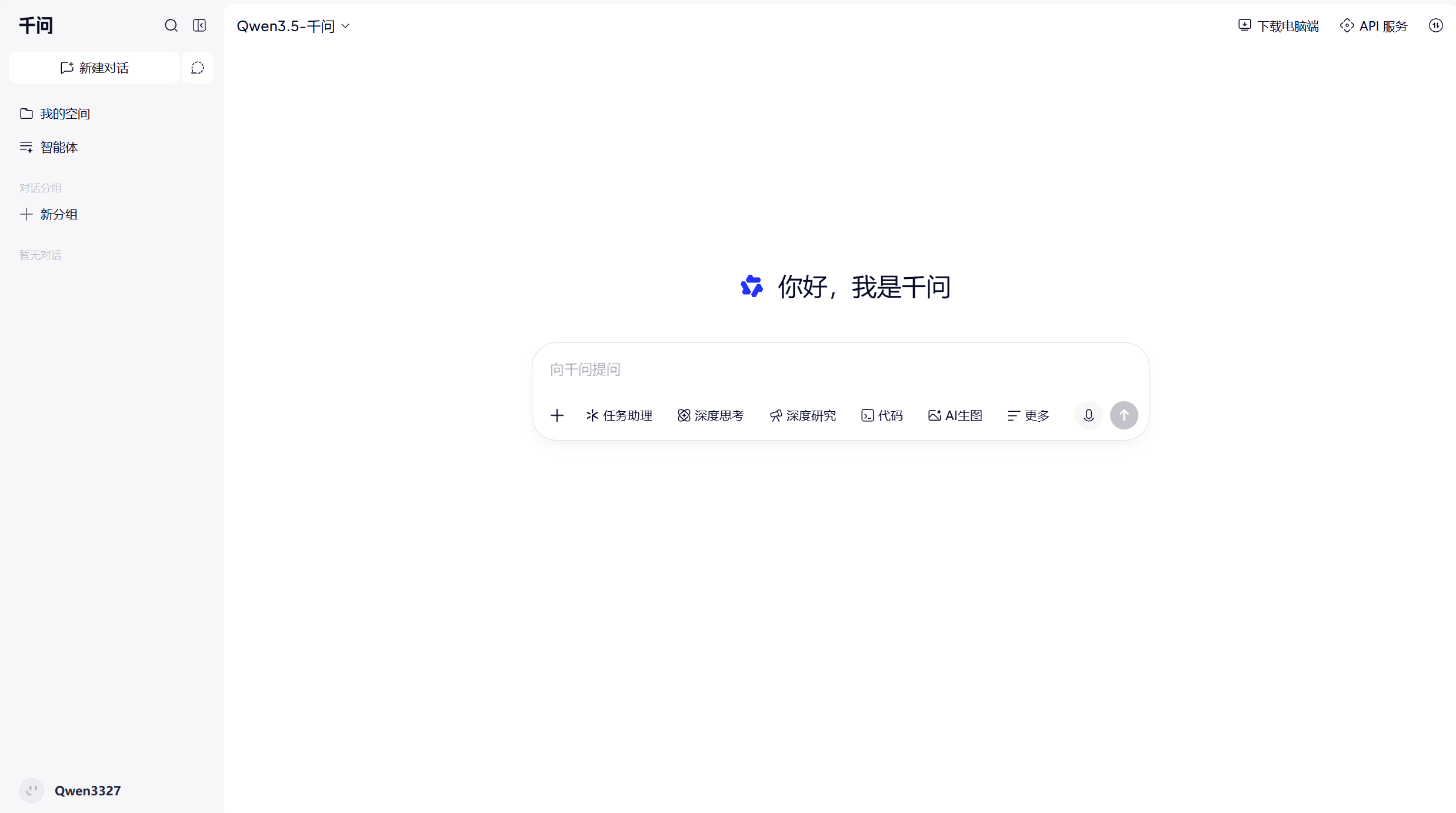Toggle 深度思考 mode
The image size is (1456, 813).
click(x=711, y=415)
